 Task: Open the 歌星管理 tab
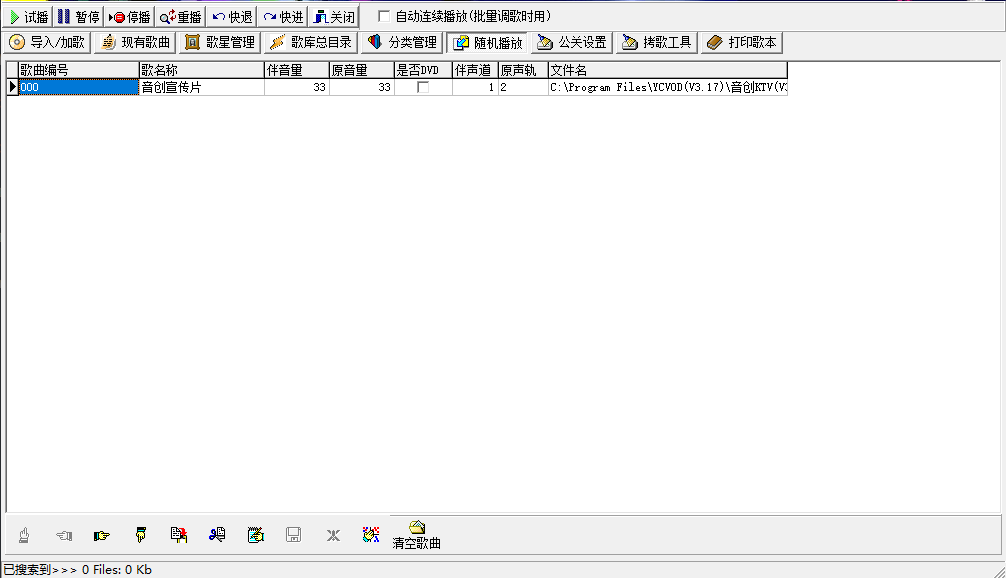tap(219, 42)
